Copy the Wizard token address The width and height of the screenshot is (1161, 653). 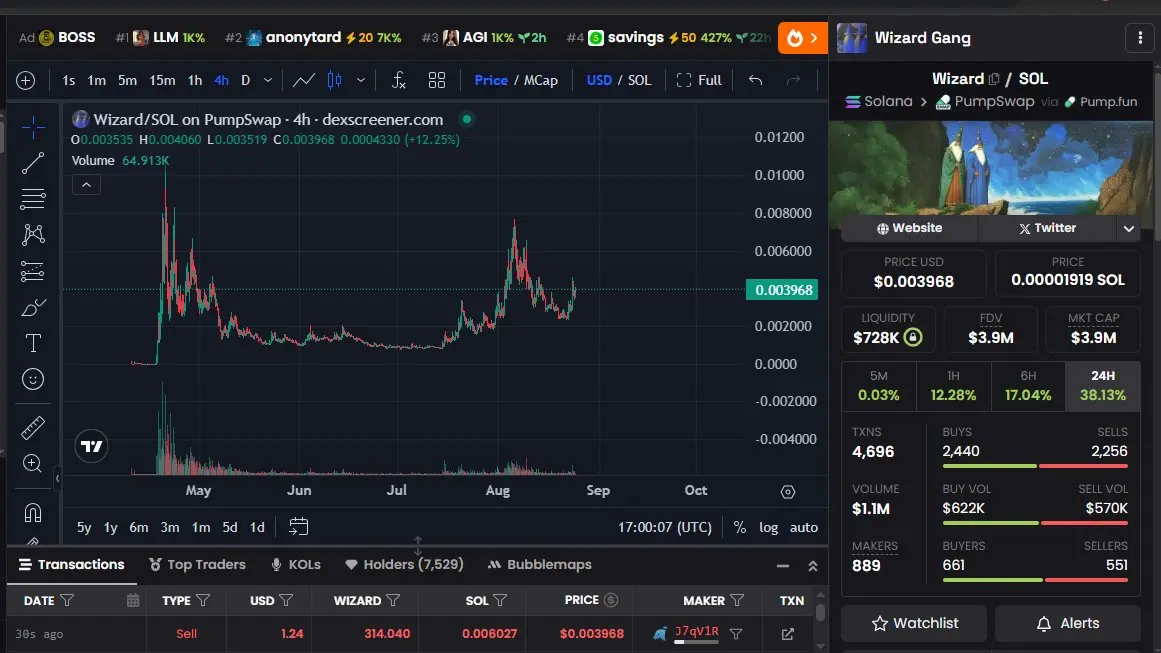(994, 78)
